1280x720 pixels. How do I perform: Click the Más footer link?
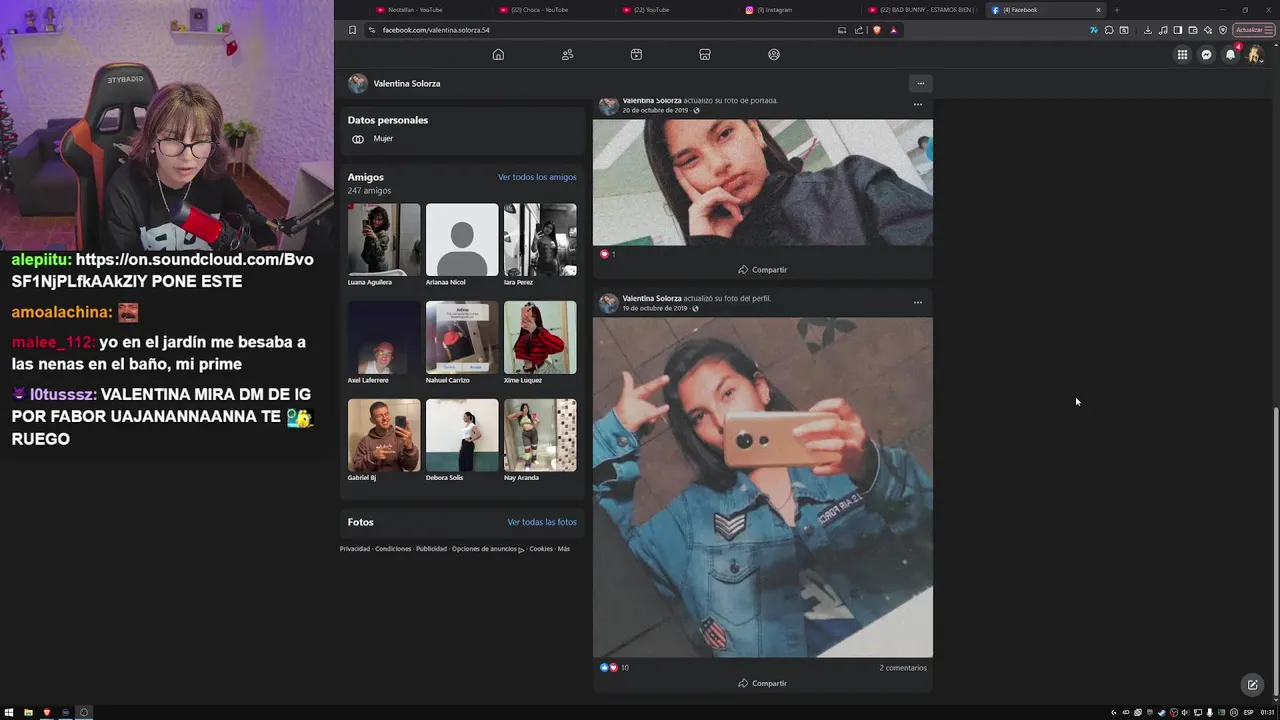pos(563,549)
